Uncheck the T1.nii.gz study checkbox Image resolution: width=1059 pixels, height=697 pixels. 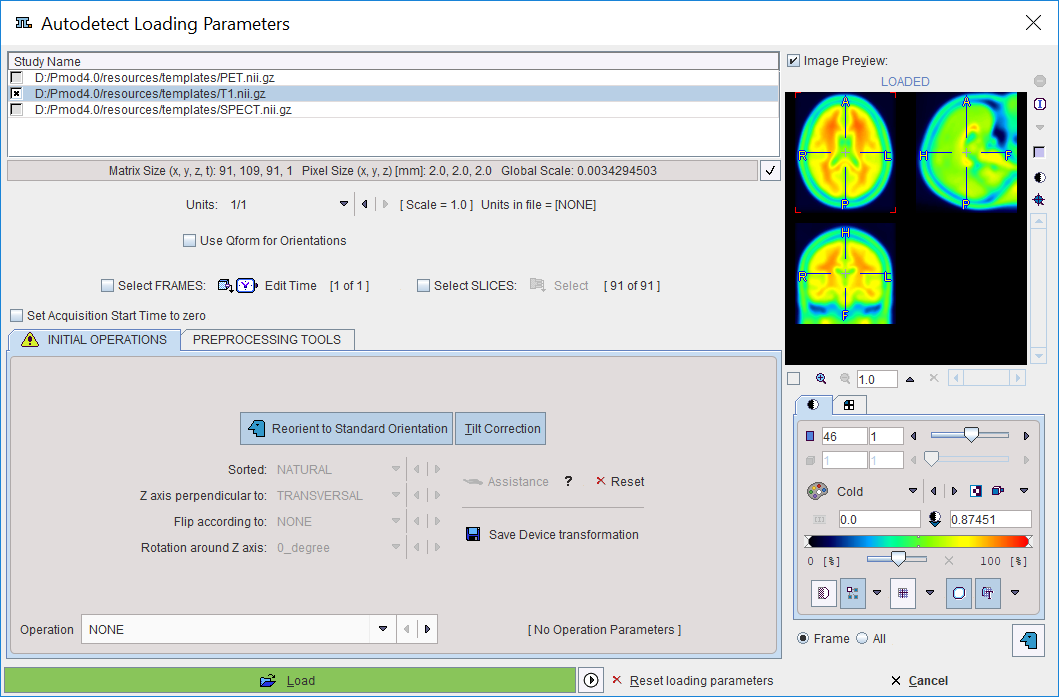(17, 94)
